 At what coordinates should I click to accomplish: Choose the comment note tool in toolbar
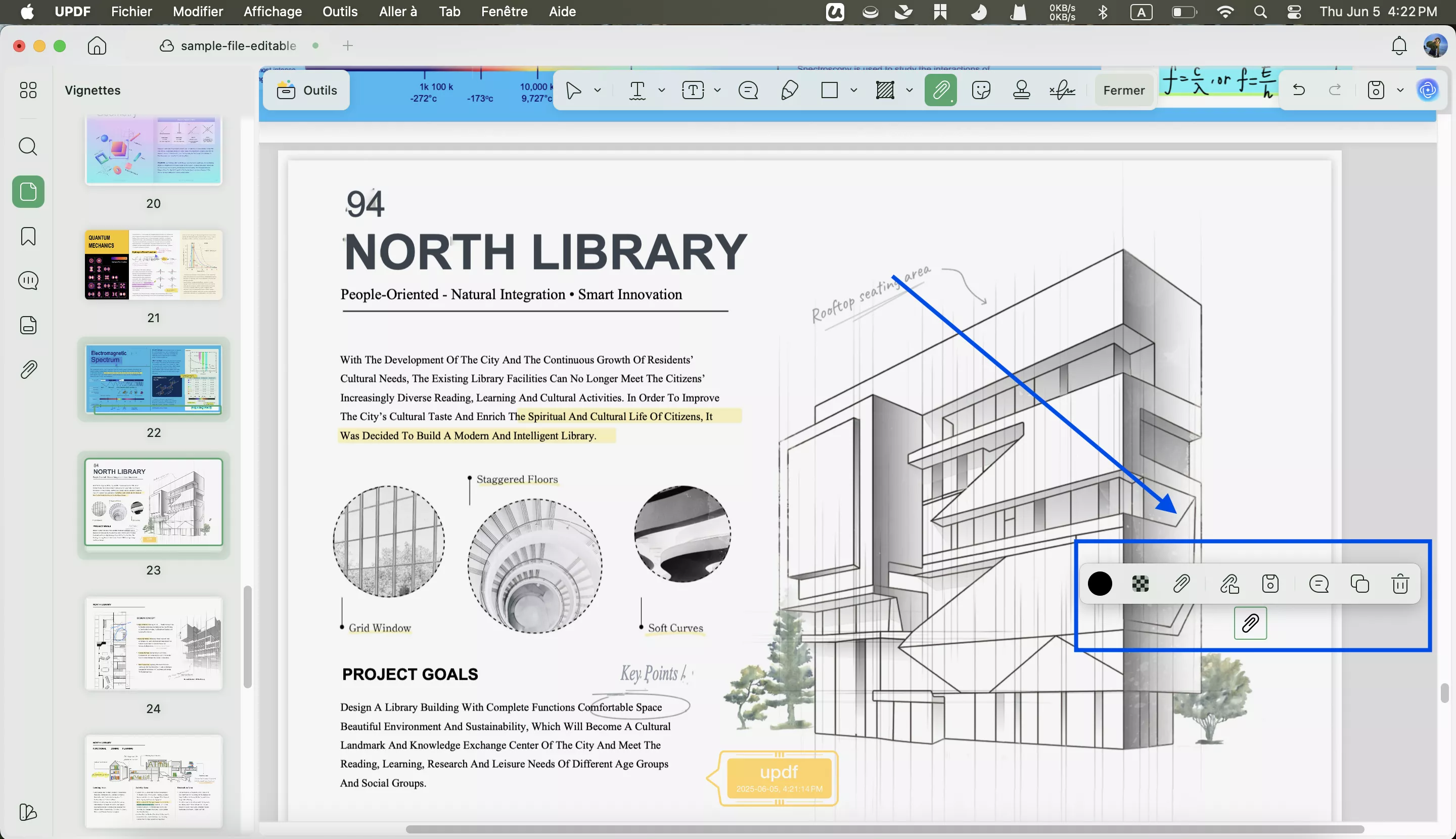748,91
